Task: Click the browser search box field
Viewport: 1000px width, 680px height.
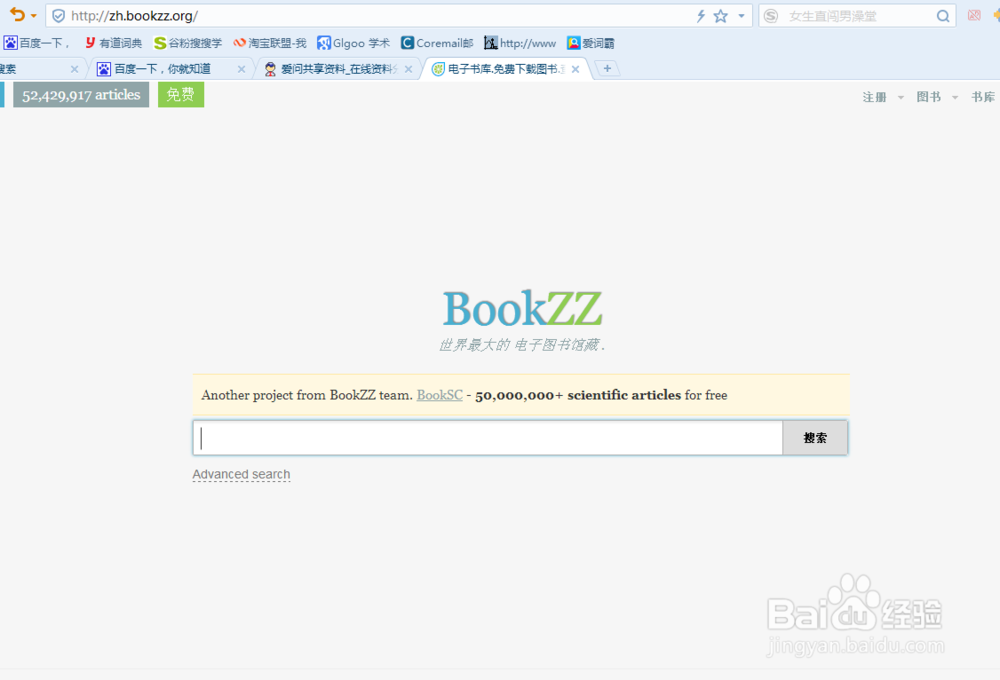Action: pos(858,16)
